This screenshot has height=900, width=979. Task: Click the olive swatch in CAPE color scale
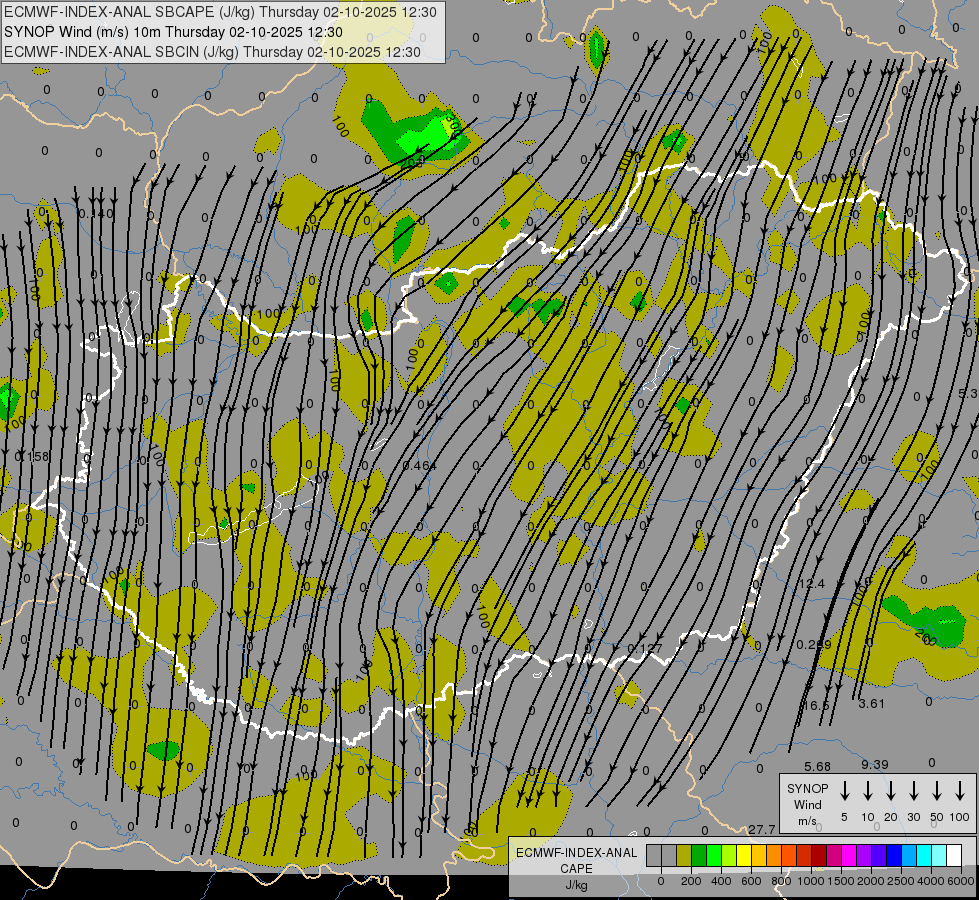coord(684,856)
